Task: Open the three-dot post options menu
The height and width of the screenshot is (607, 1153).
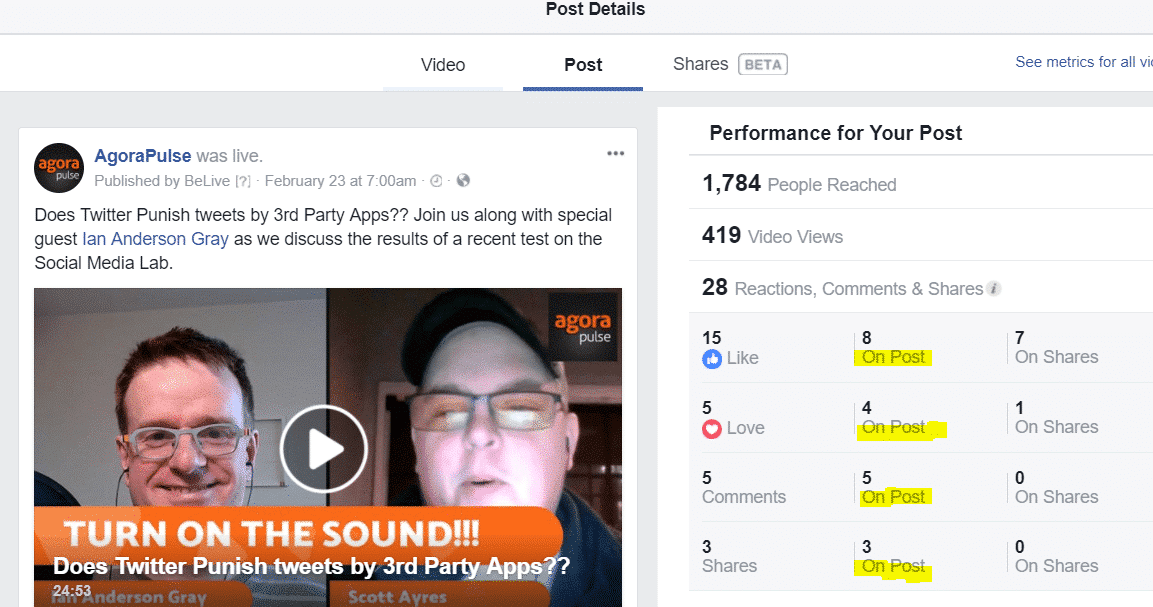Action: click(615, 154)
